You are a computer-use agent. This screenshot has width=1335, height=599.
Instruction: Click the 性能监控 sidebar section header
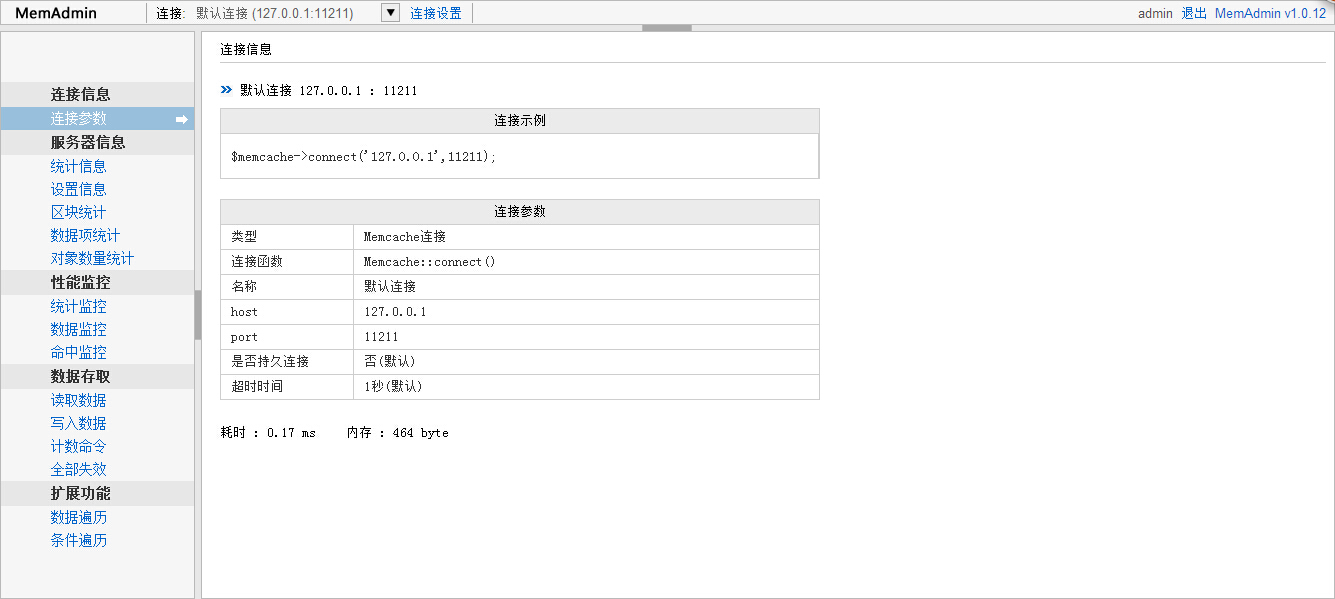pyautogui.click(x=97, y=283)
